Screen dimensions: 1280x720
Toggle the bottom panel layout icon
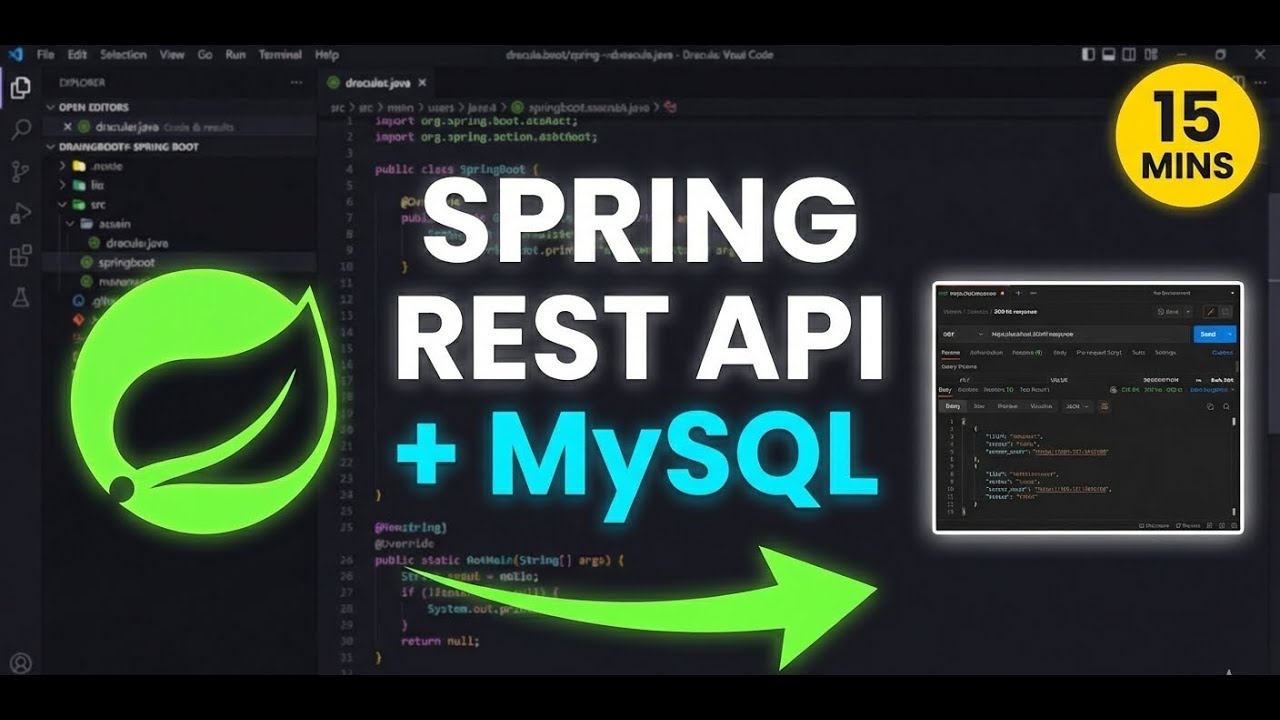[x=1111, y=54]
